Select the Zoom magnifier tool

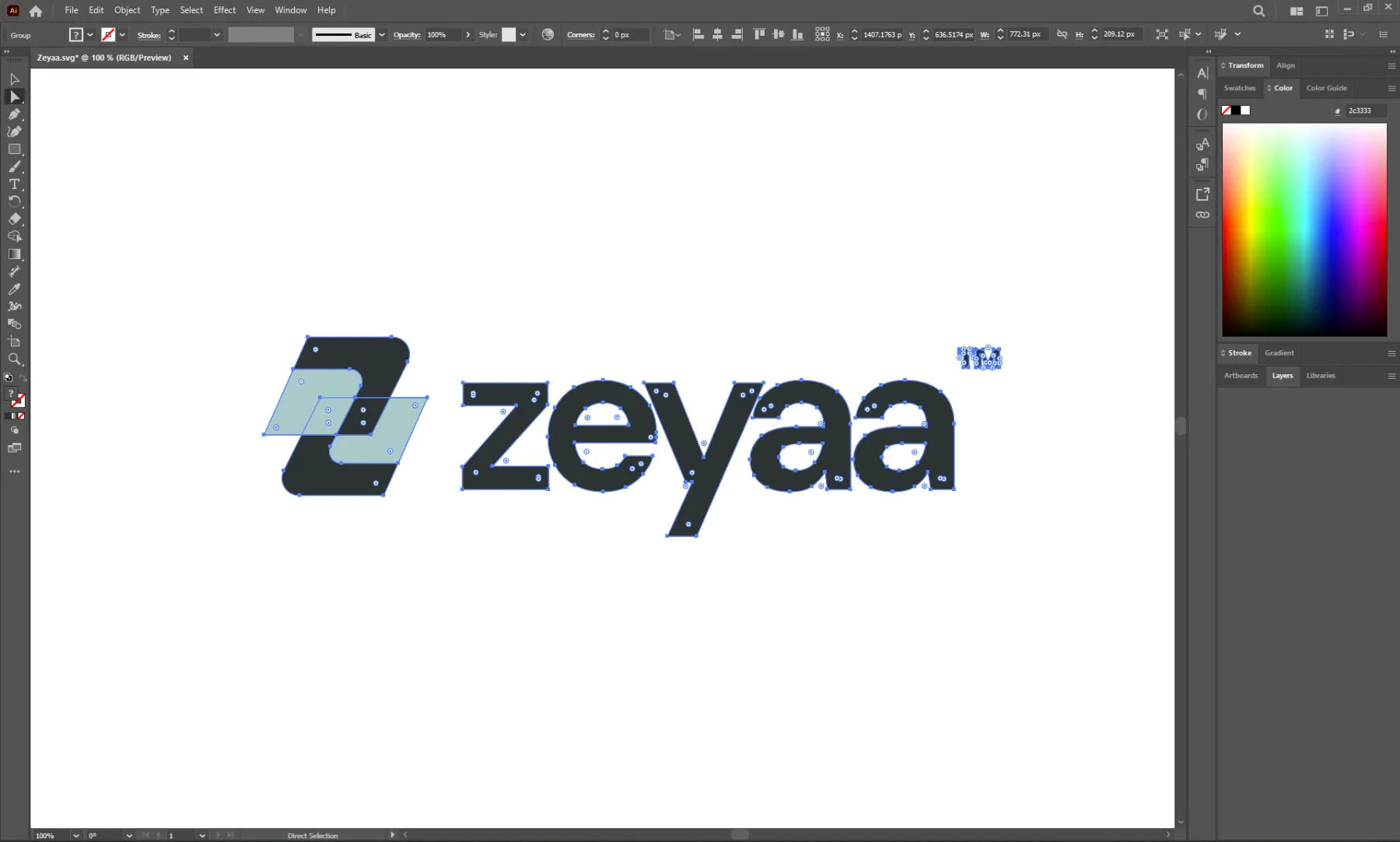(14, 360)
